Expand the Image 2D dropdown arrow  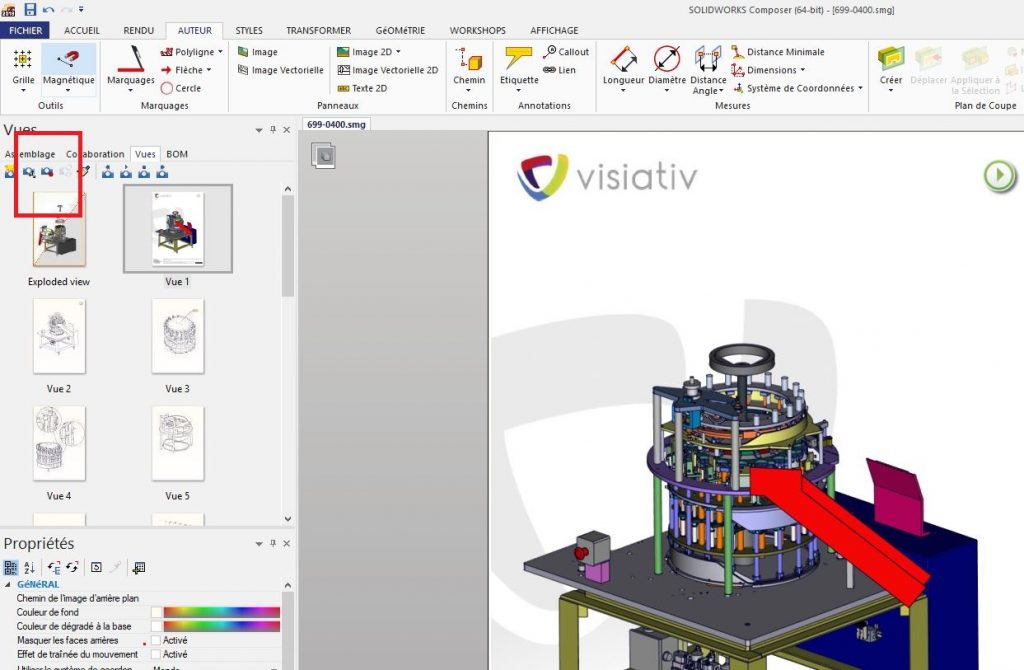[398, 52]
